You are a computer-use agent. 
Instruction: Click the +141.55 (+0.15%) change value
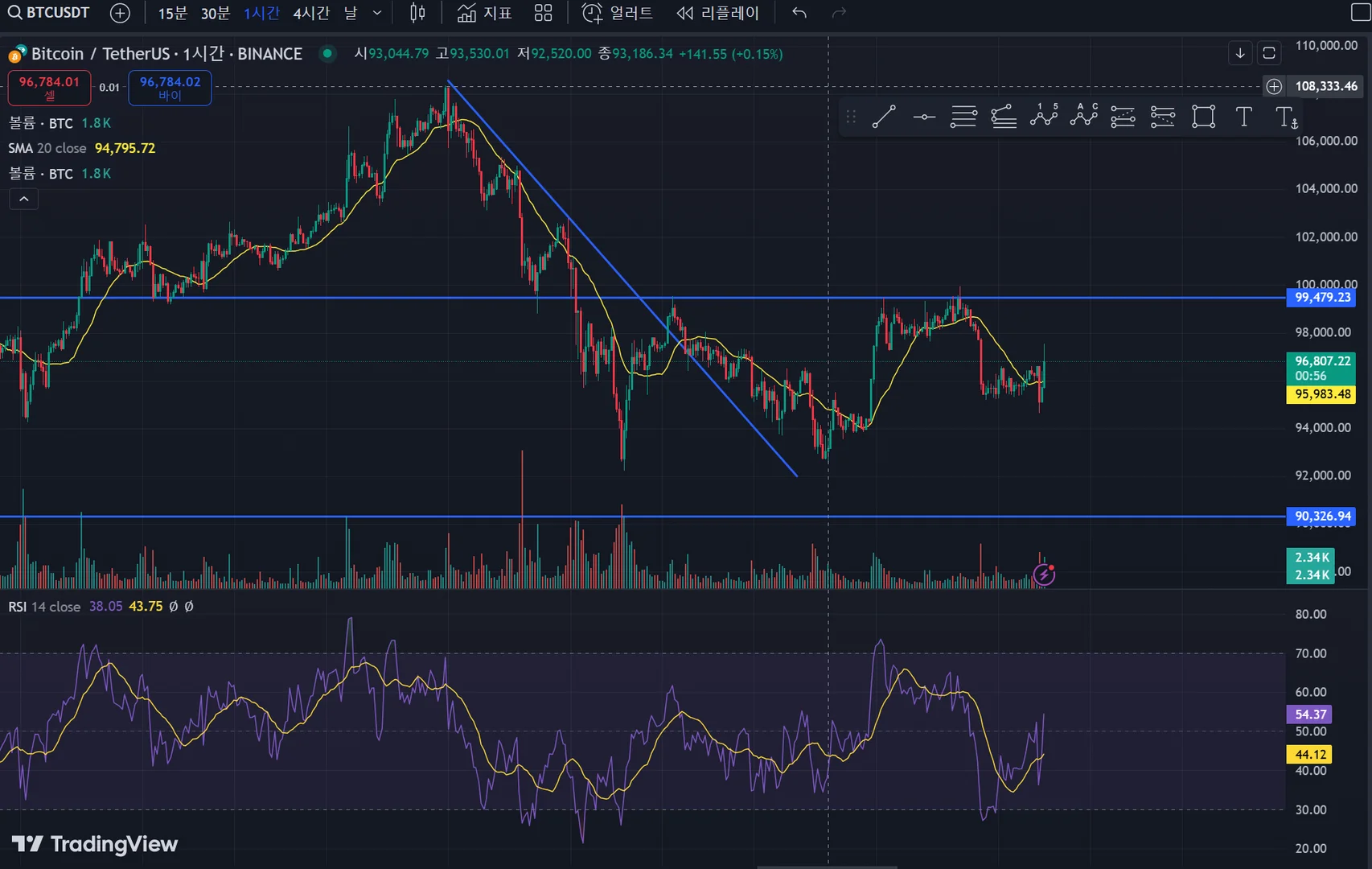731,54
